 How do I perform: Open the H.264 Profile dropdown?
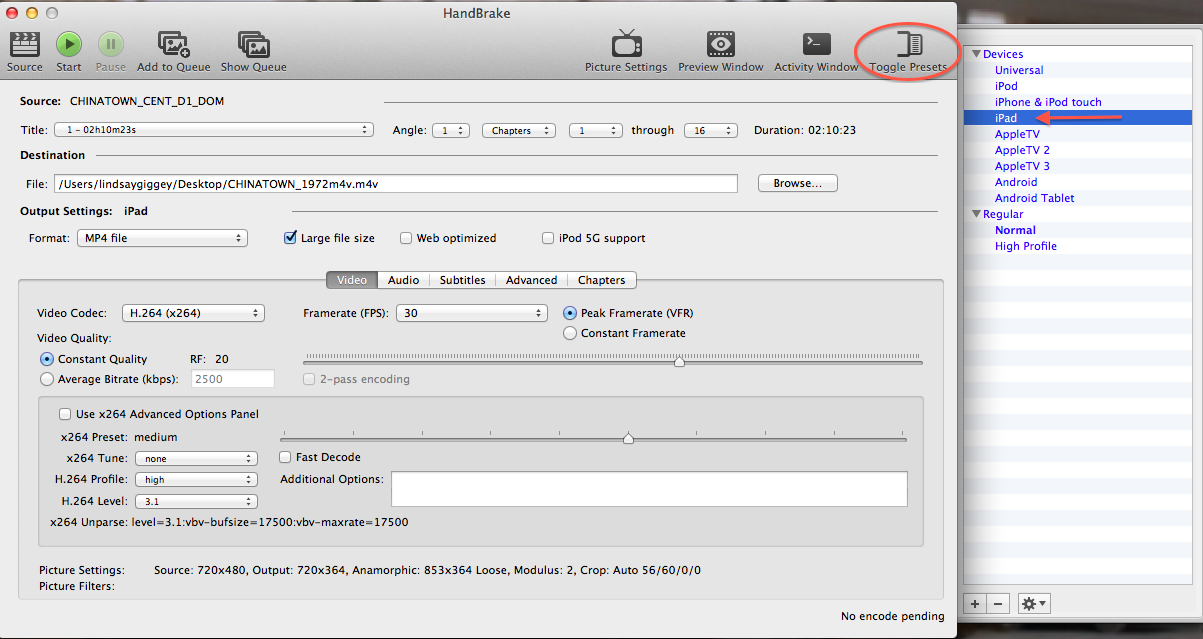pyautogui.click(x=196, y=480)
